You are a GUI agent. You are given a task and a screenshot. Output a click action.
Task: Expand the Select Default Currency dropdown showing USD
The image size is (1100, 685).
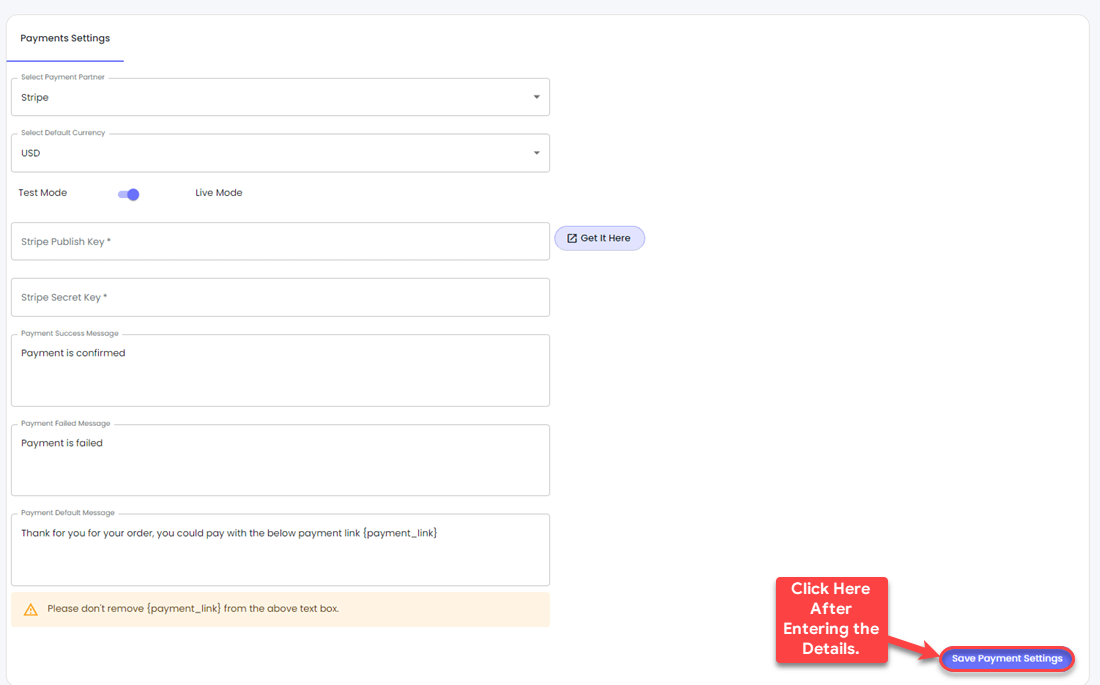(x=280, y=153)
